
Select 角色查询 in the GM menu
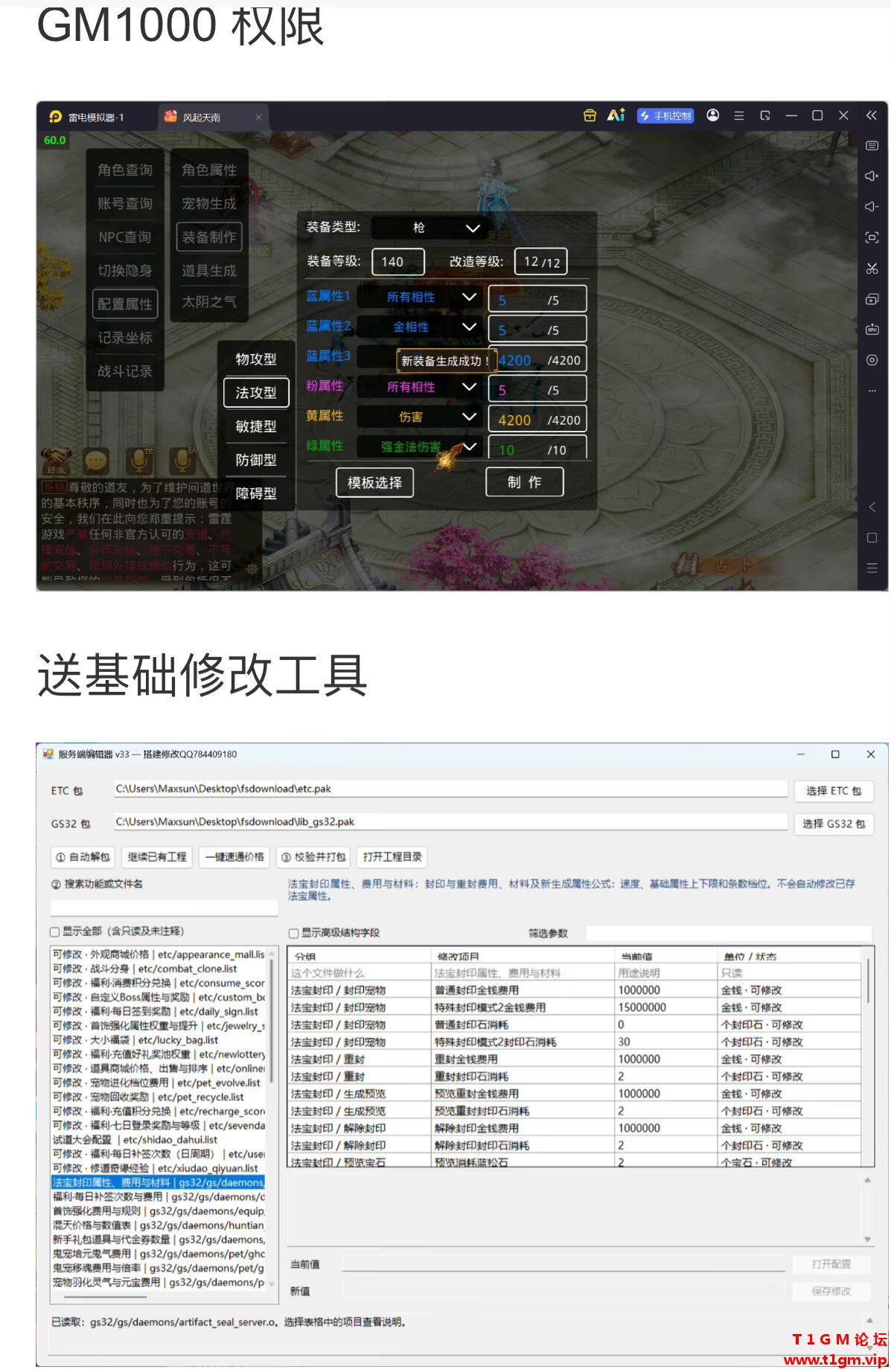click(125, 170)
